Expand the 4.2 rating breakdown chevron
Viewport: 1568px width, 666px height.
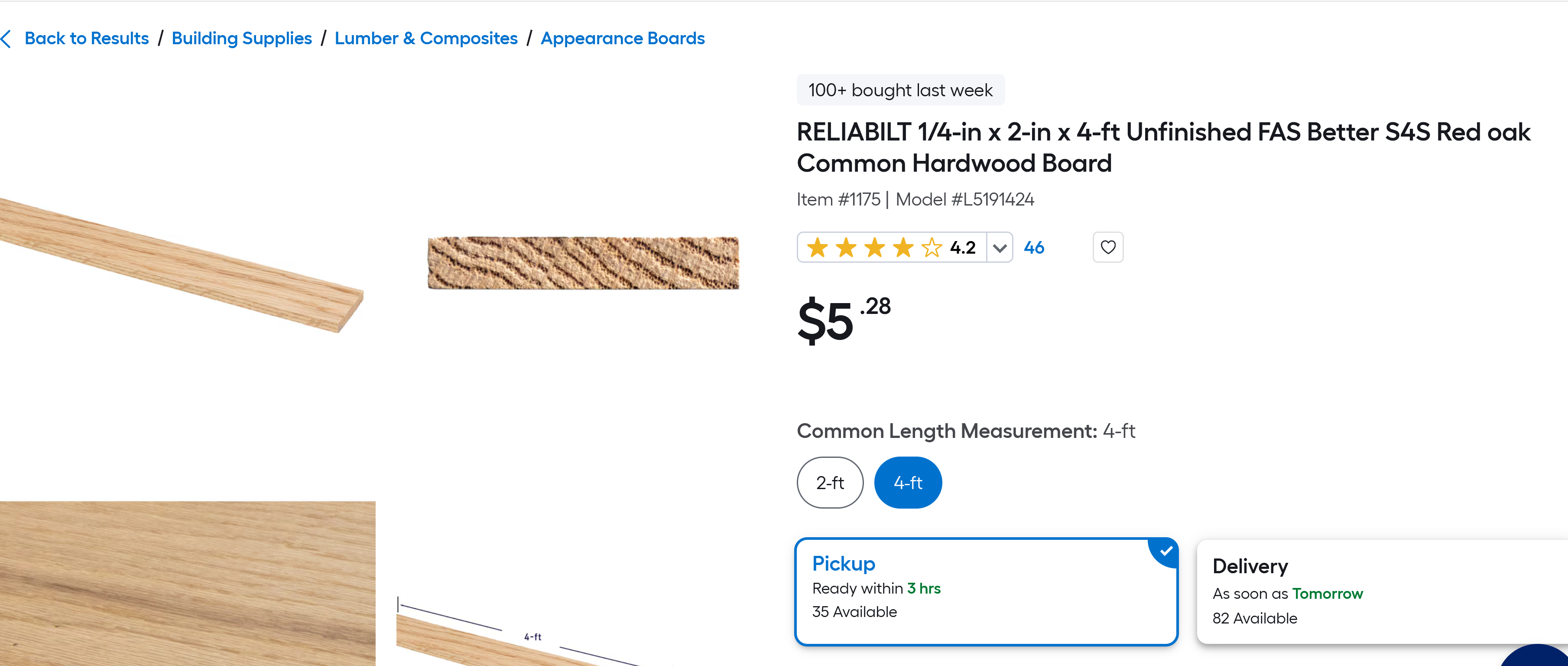click(999, 248)
